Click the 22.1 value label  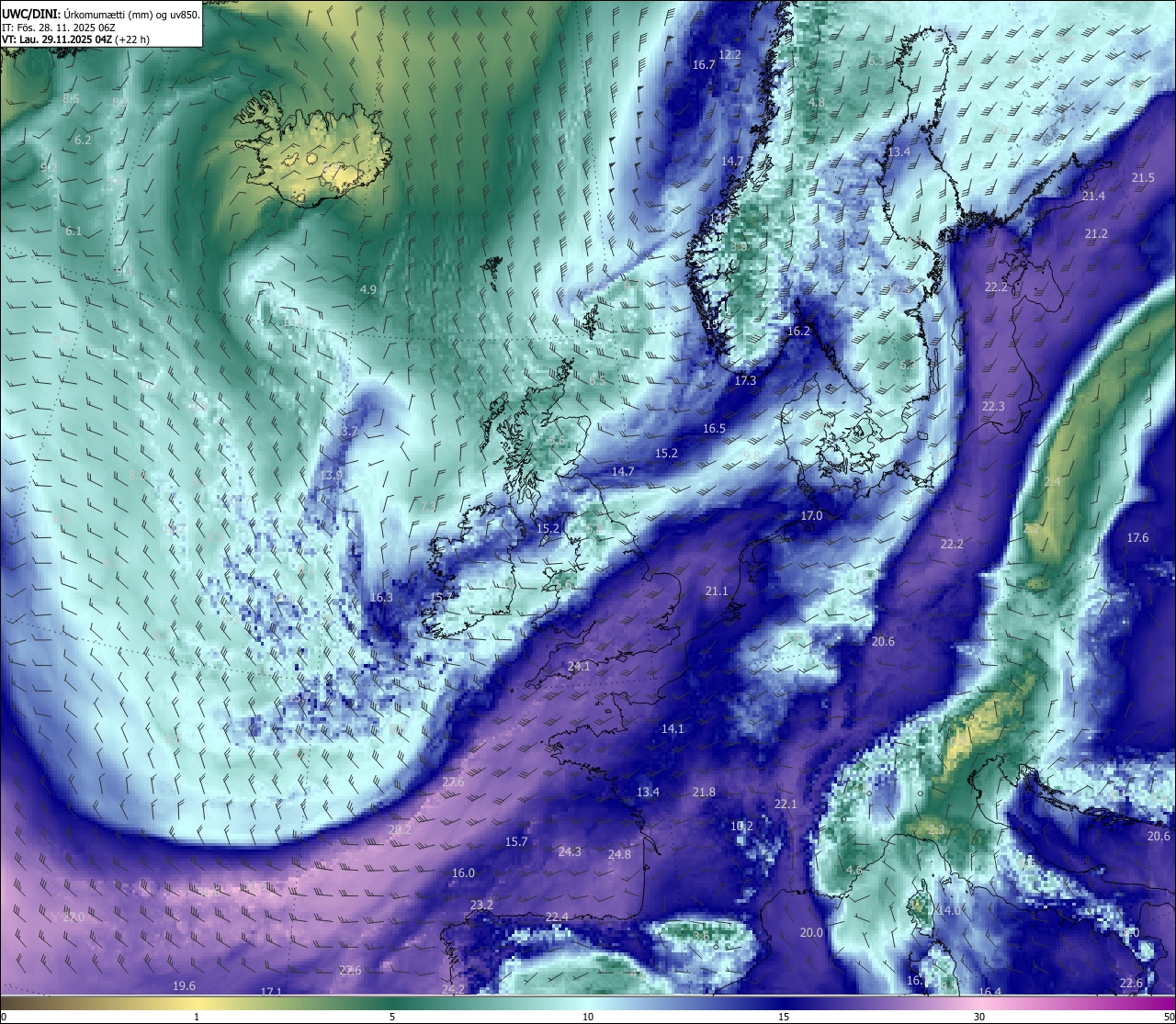(786, 805)
